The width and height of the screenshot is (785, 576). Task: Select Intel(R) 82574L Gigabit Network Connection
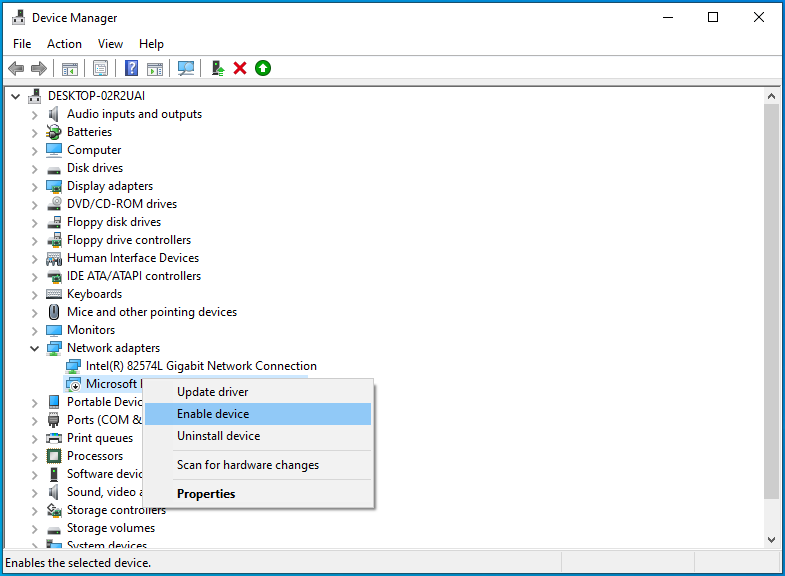201,366
